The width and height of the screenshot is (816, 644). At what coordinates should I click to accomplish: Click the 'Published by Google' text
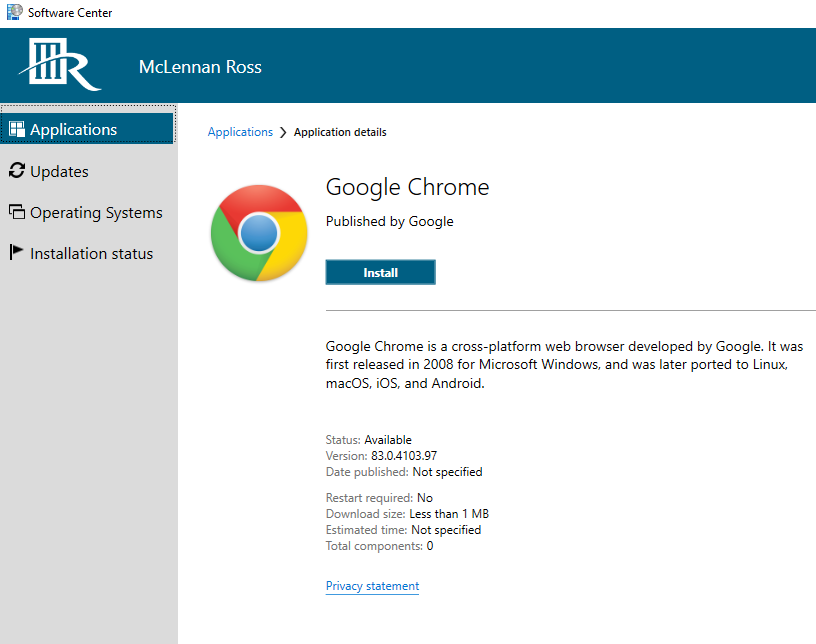389,221
